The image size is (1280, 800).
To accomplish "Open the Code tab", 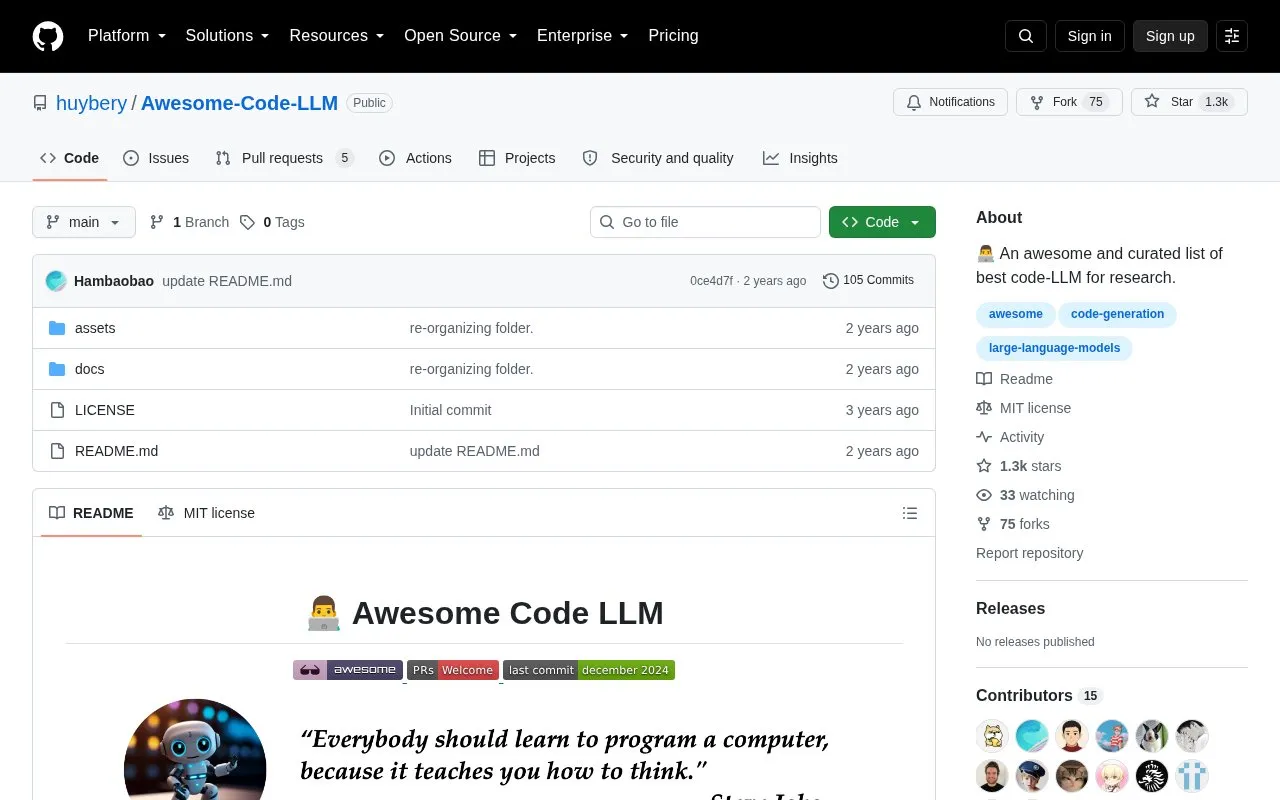I will (x=69, y=158).
